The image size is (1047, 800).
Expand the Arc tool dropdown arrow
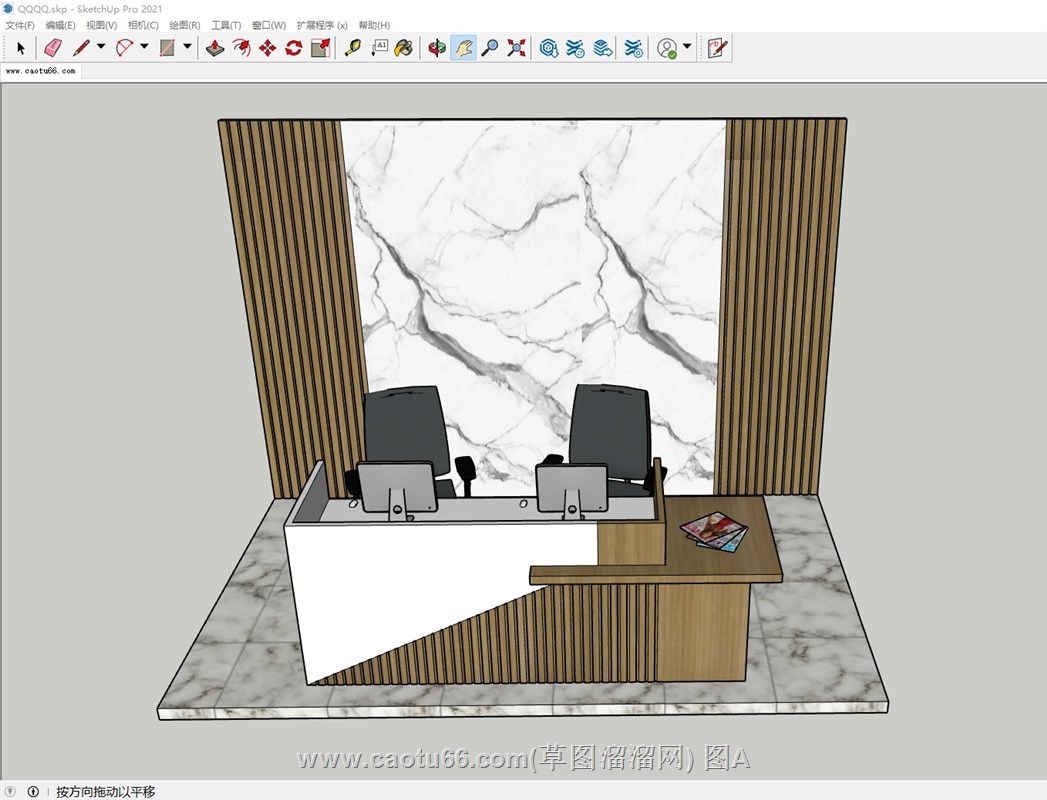pos(144,47)
